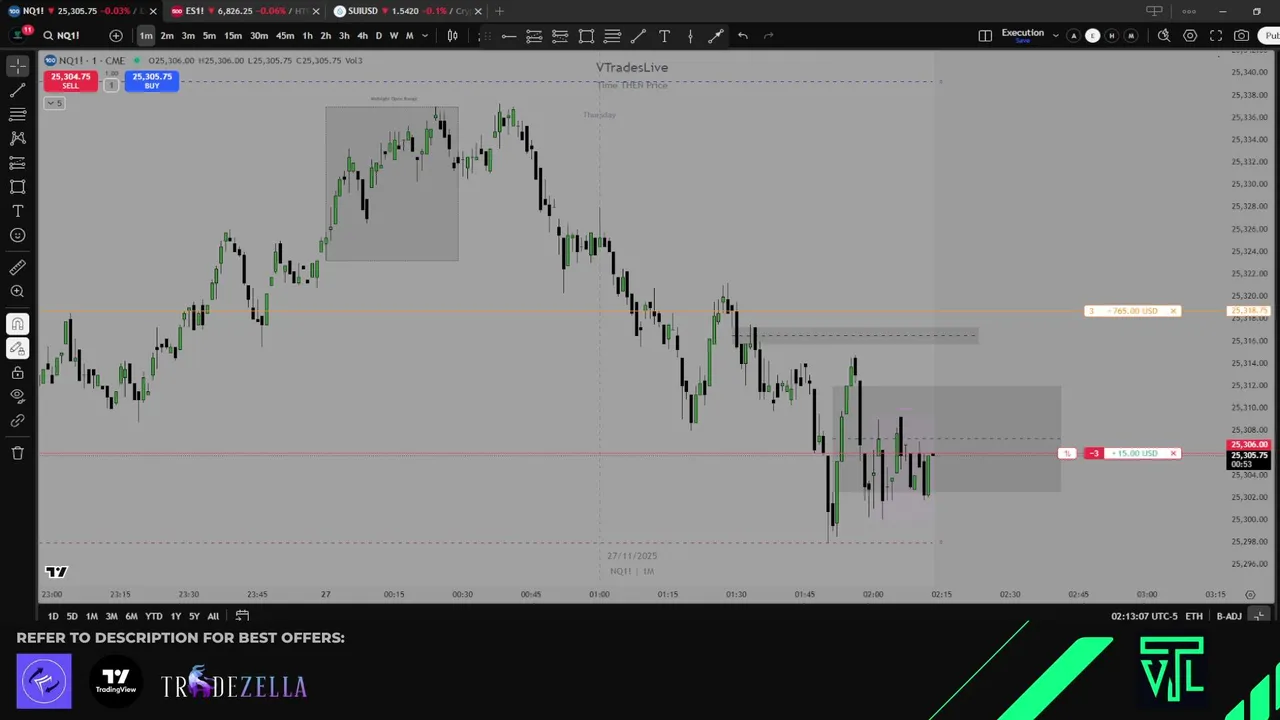Screen dimensions: 1280x720
Task: Select the E layout circle button
Action: [x=1092, y=36]
